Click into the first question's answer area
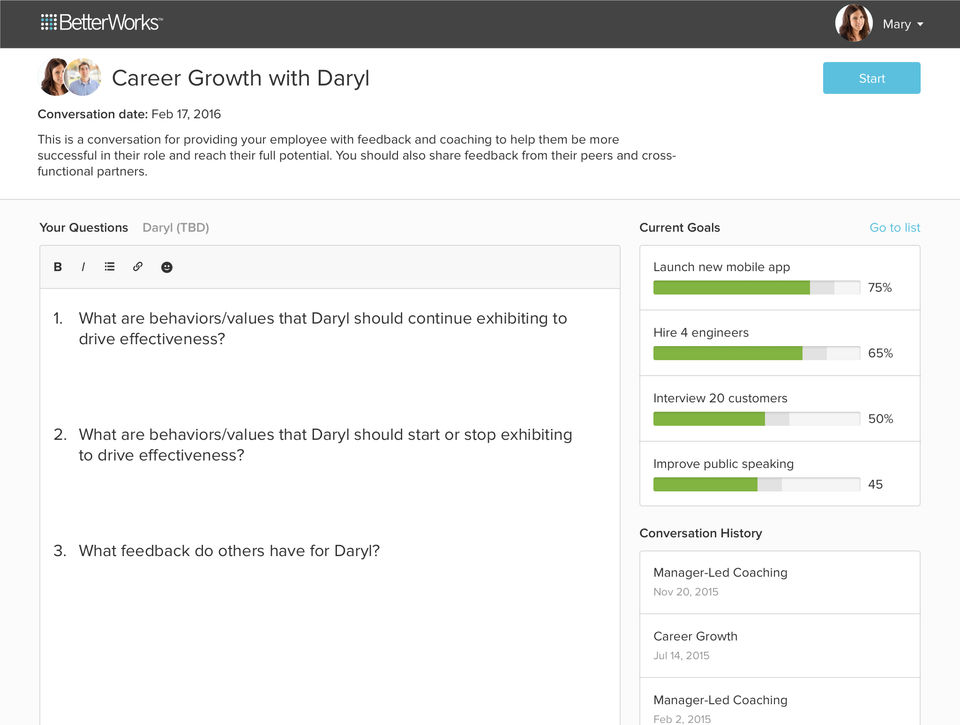The image size is (960, 725). (x=330, y=380)
